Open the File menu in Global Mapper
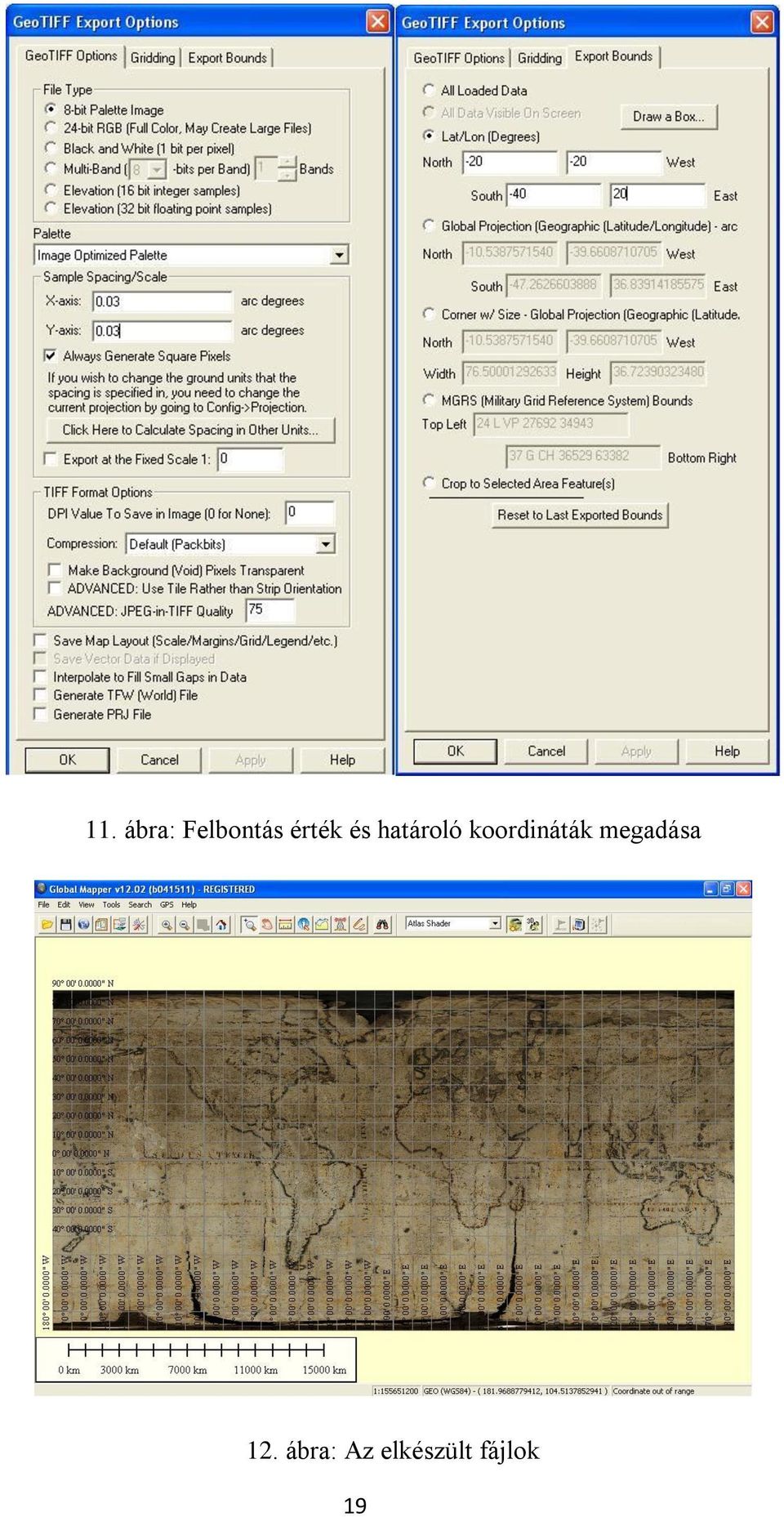This screenshot has height=1517, width=784. click(x=43, y=904)
